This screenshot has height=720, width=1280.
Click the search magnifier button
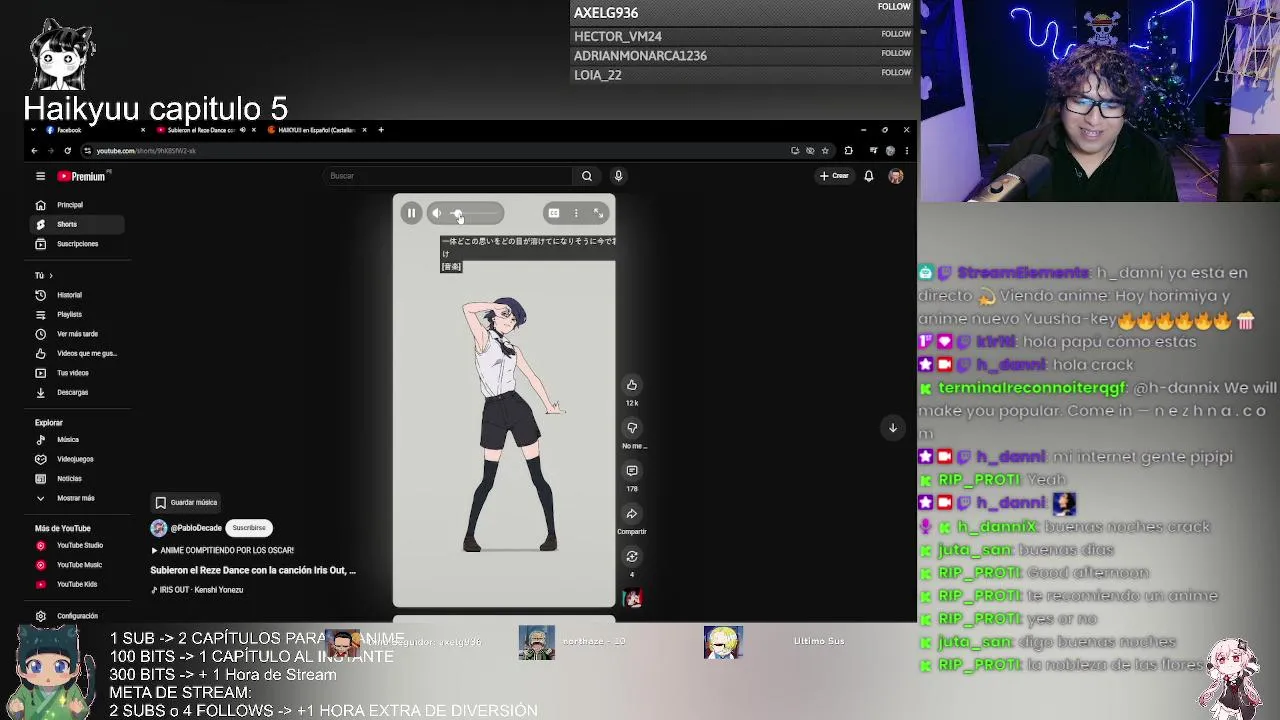587,176
